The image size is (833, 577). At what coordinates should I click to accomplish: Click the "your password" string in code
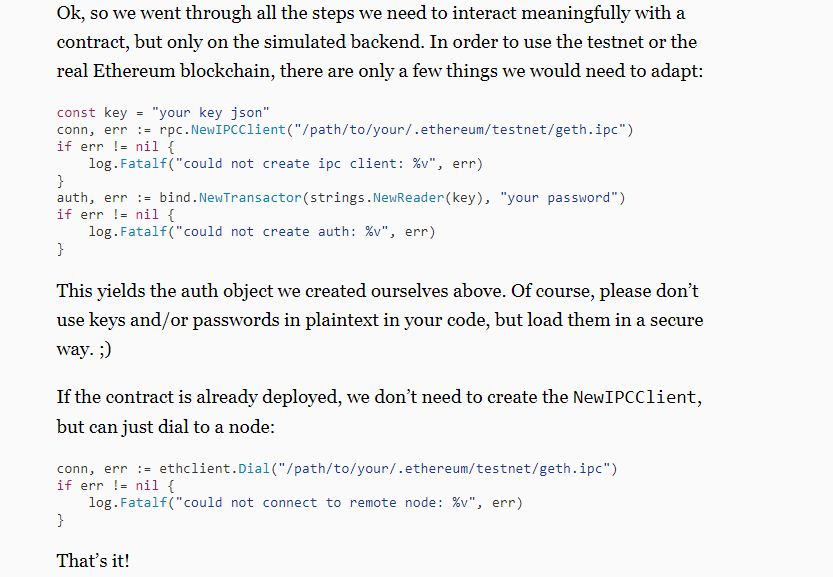(561, 197)
